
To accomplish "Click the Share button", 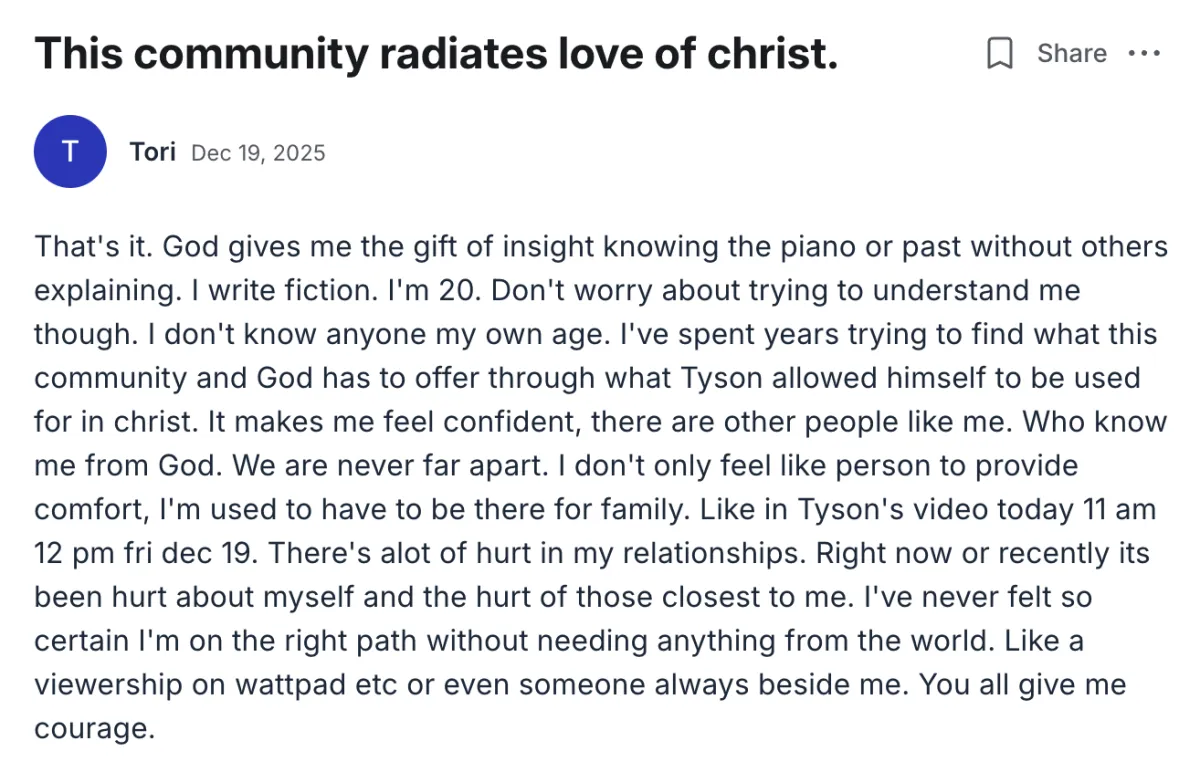I will coord(1071,53).
